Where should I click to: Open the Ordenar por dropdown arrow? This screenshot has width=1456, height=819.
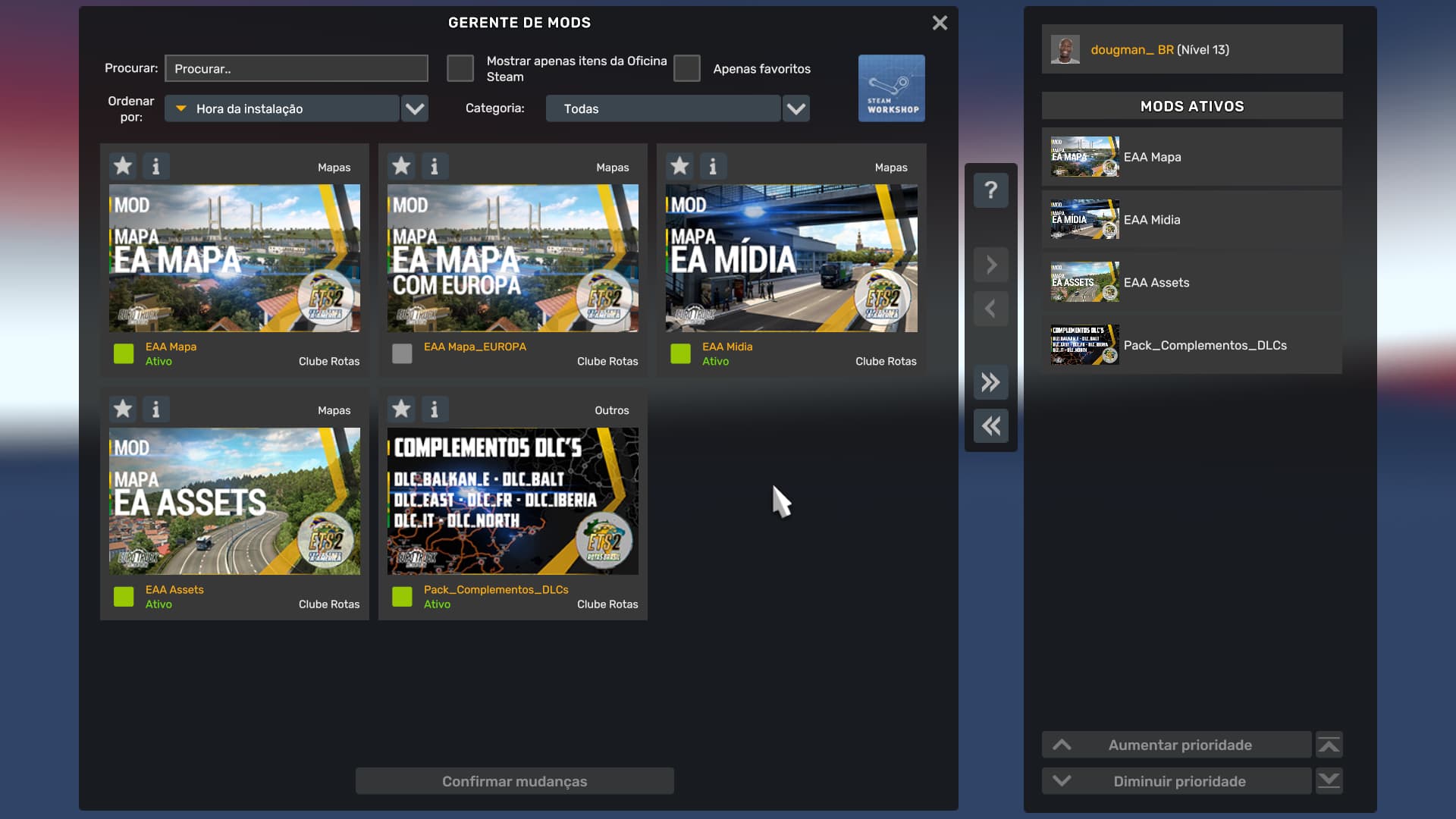(x=415, y=108)
